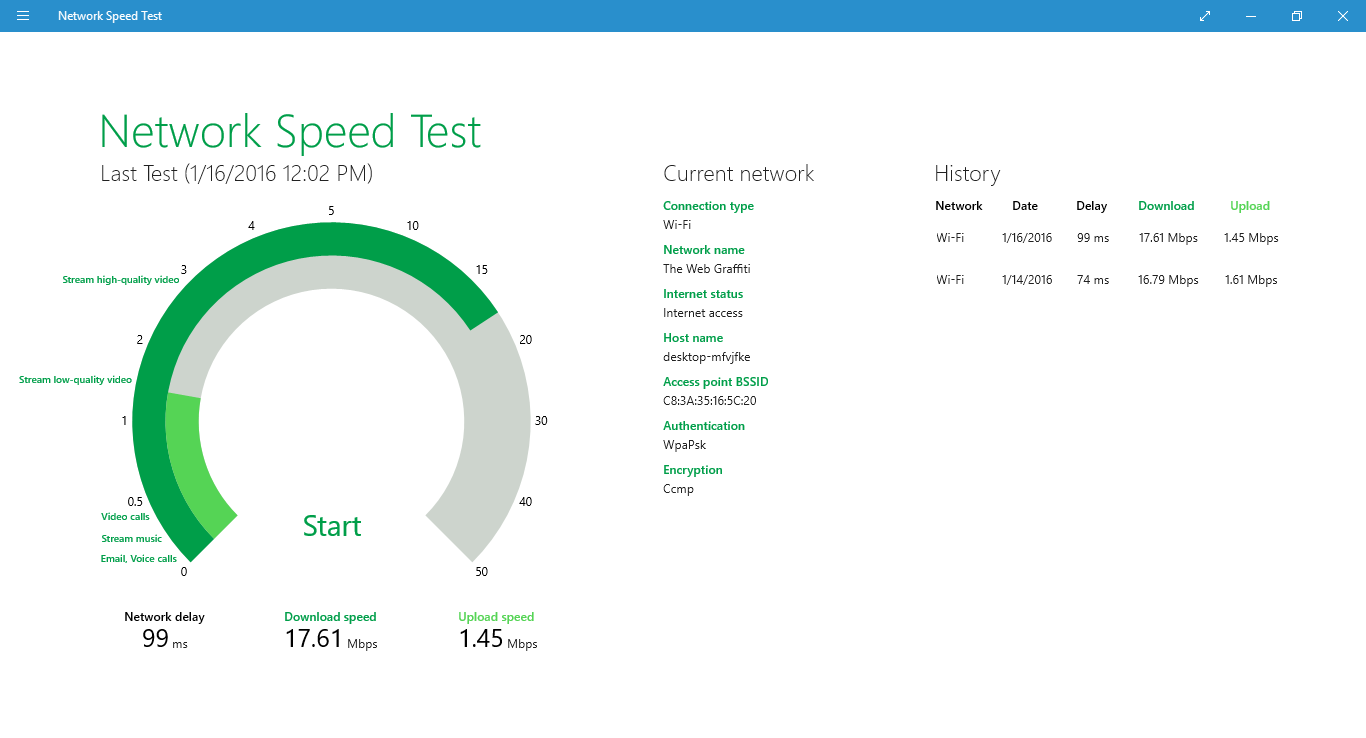Close the Network Speed Test app

[1342, 16]
